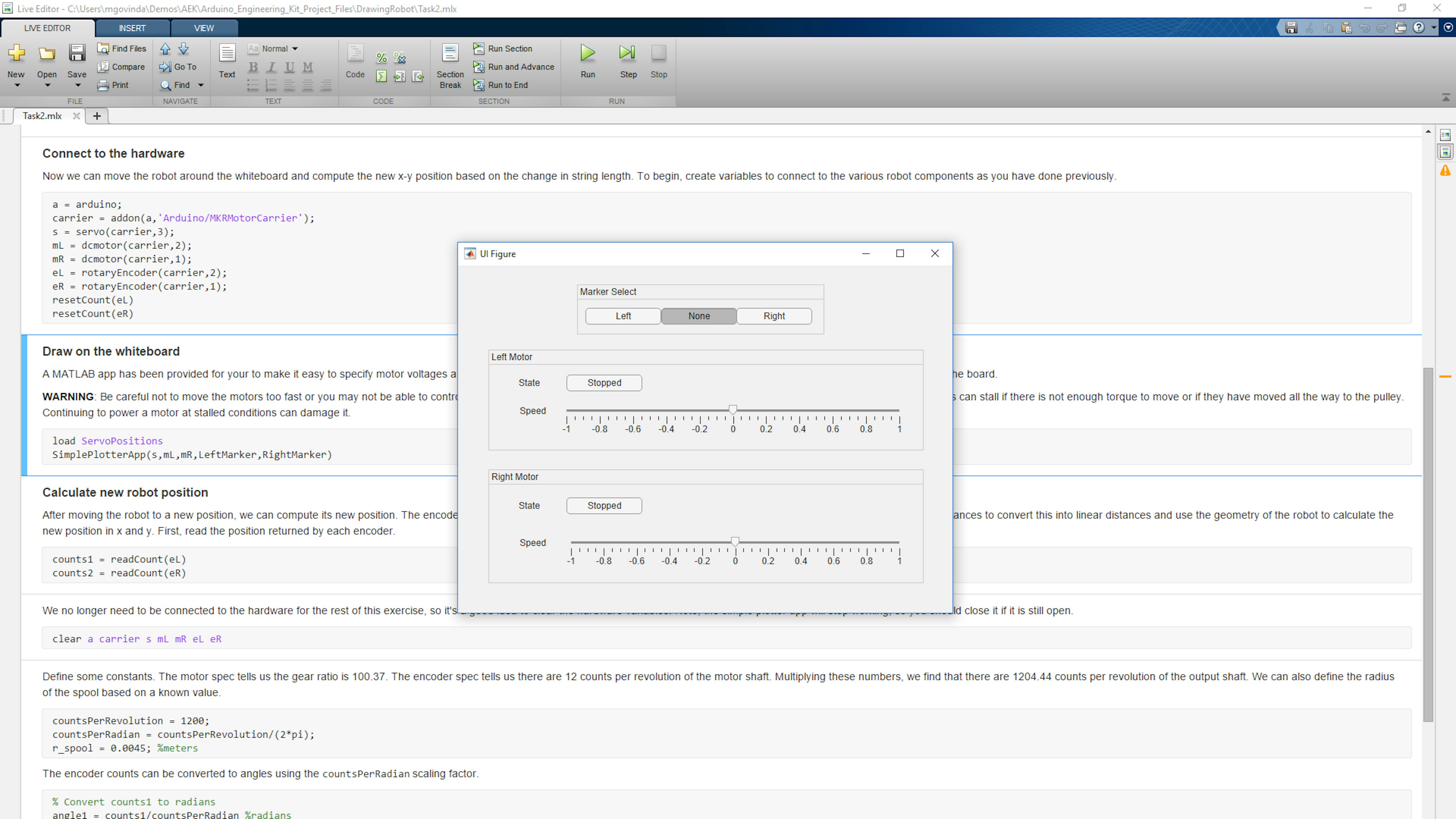
Task: Select the Right marker toggle button
Action: [774, 316]
